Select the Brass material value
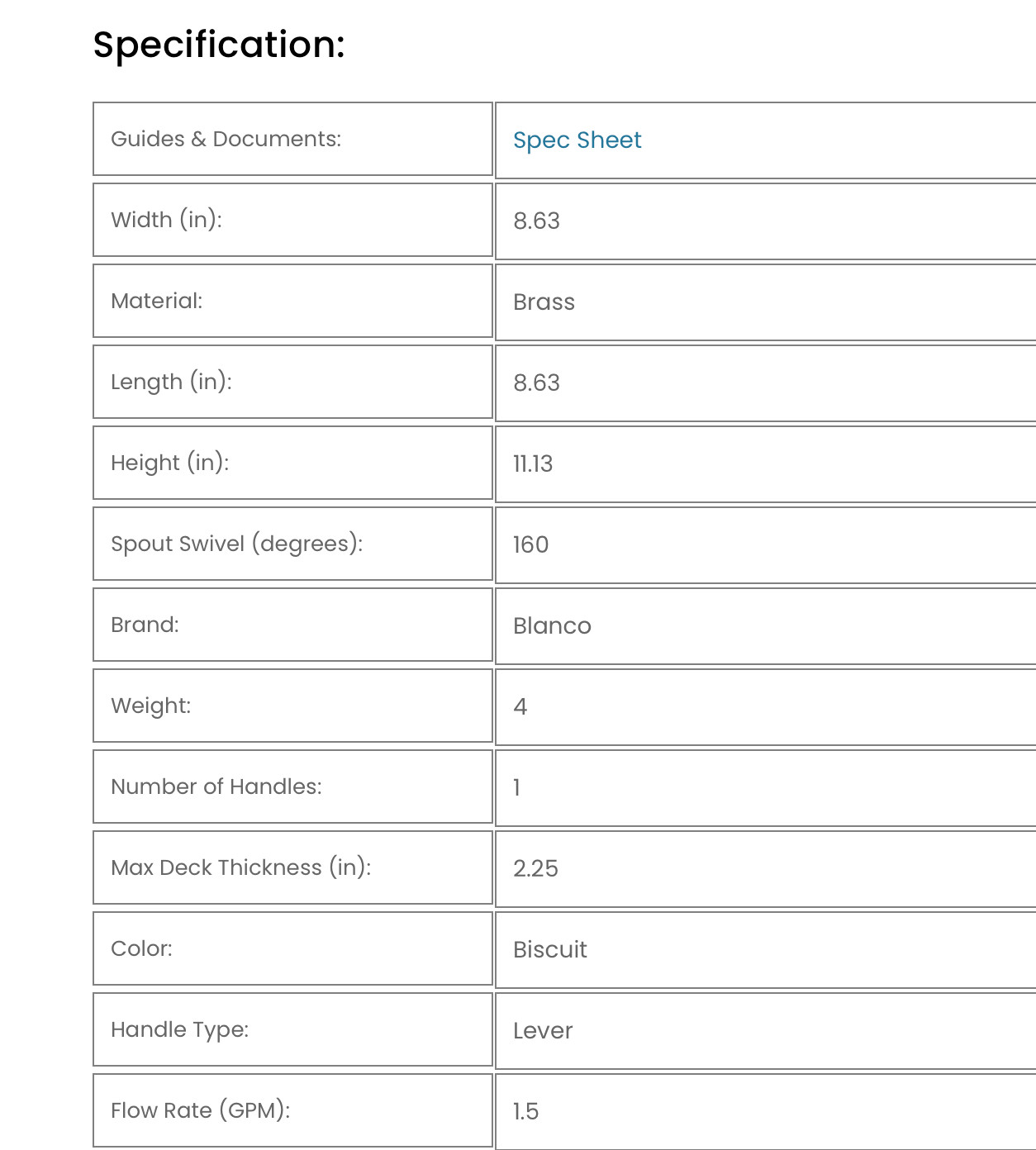 tap(544, 302)
